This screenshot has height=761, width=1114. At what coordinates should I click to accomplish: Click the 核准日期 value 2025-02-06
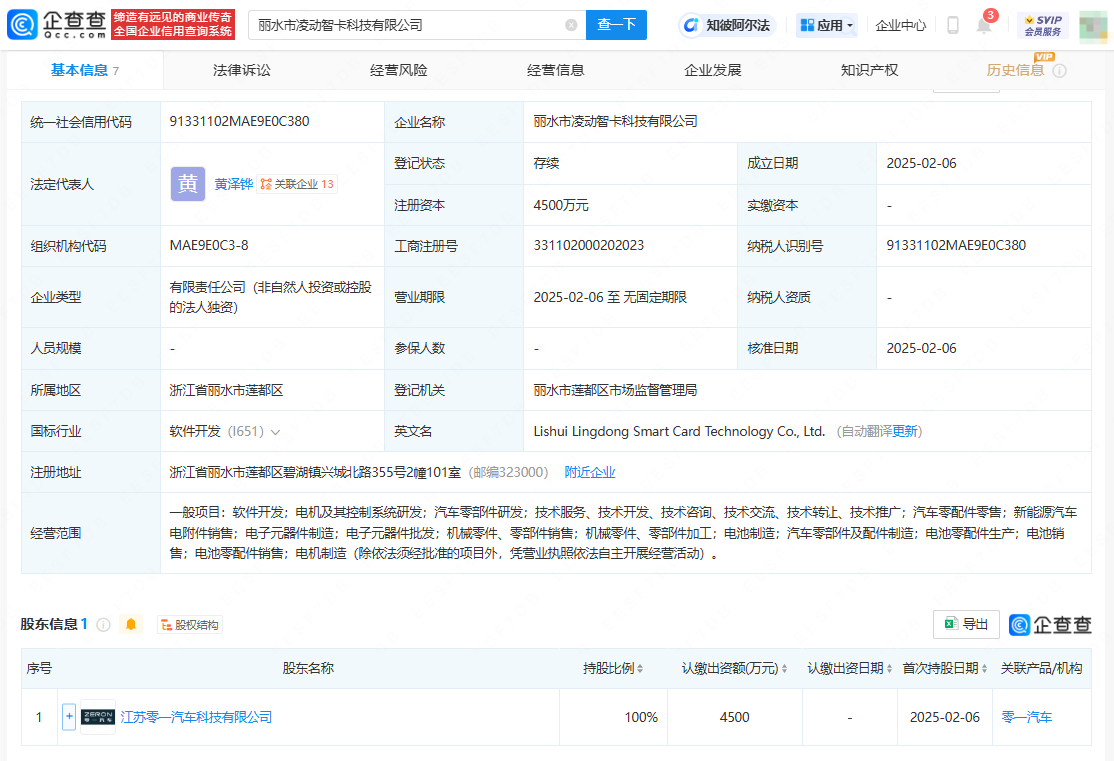[921, 349]
